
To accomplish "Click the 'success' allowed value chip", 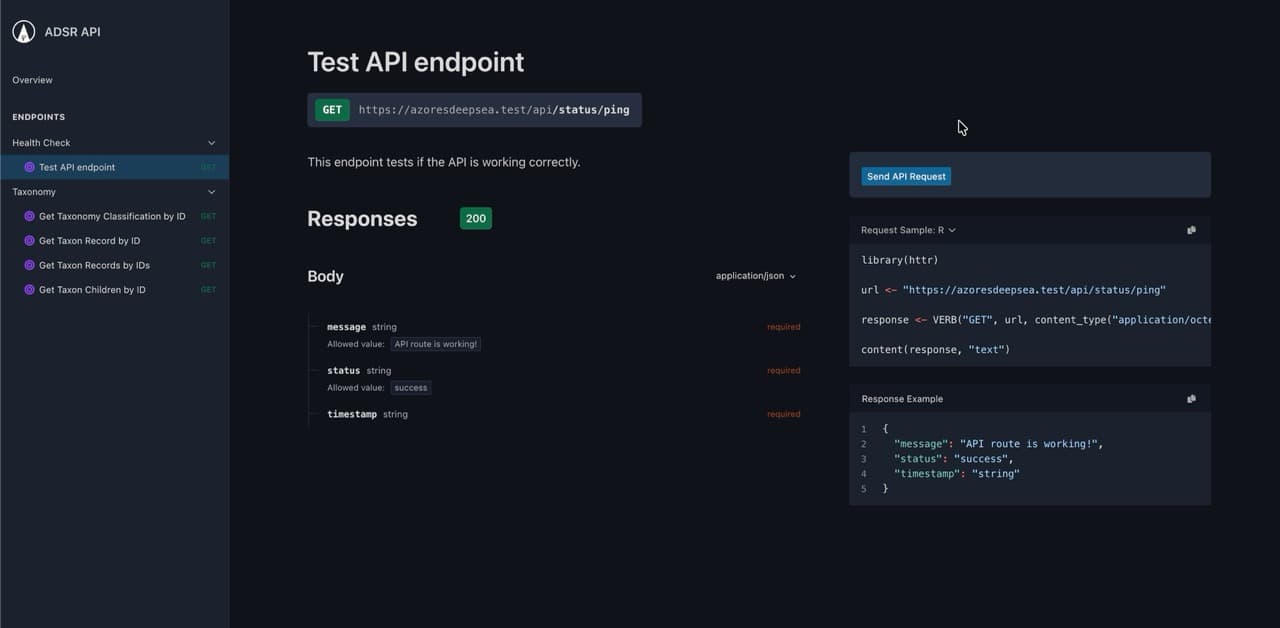I will tap(410, 388).
